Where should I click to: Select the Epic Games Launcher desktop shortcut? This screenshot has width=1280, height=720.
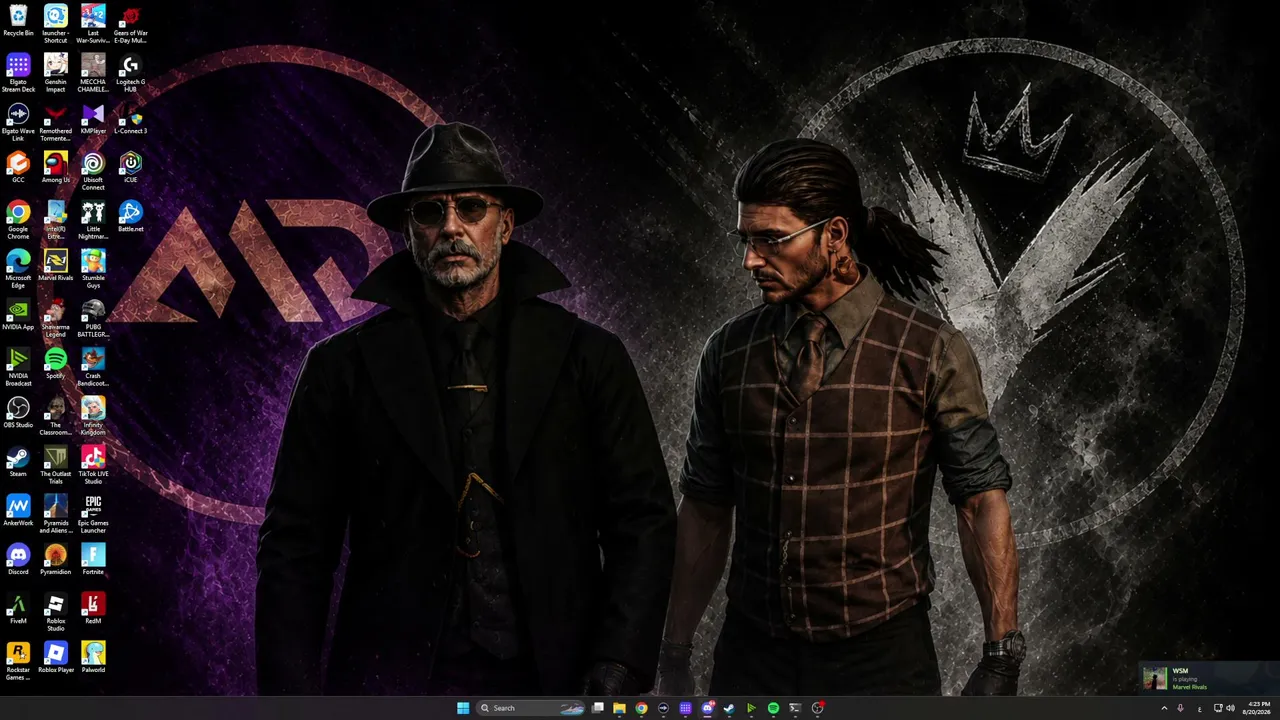93,514
